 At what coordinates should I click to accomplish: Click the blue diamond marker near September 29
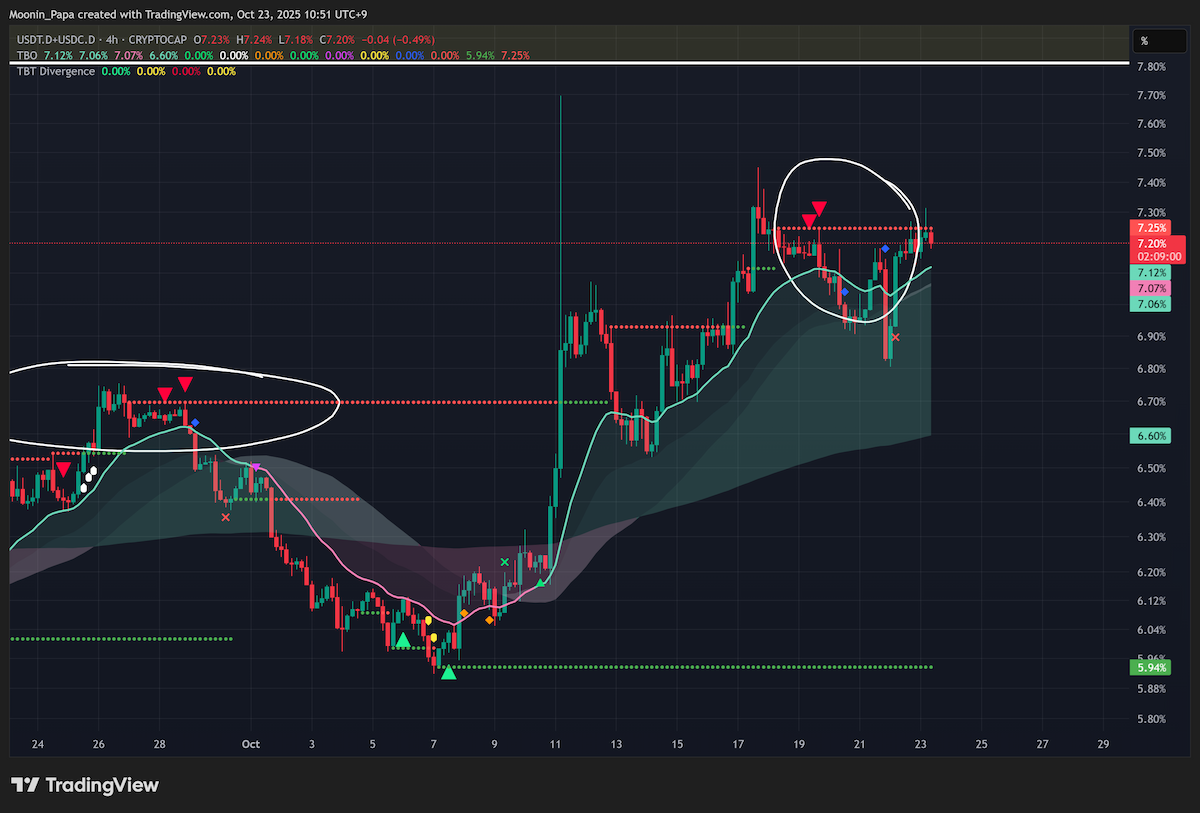pos(195,423)
